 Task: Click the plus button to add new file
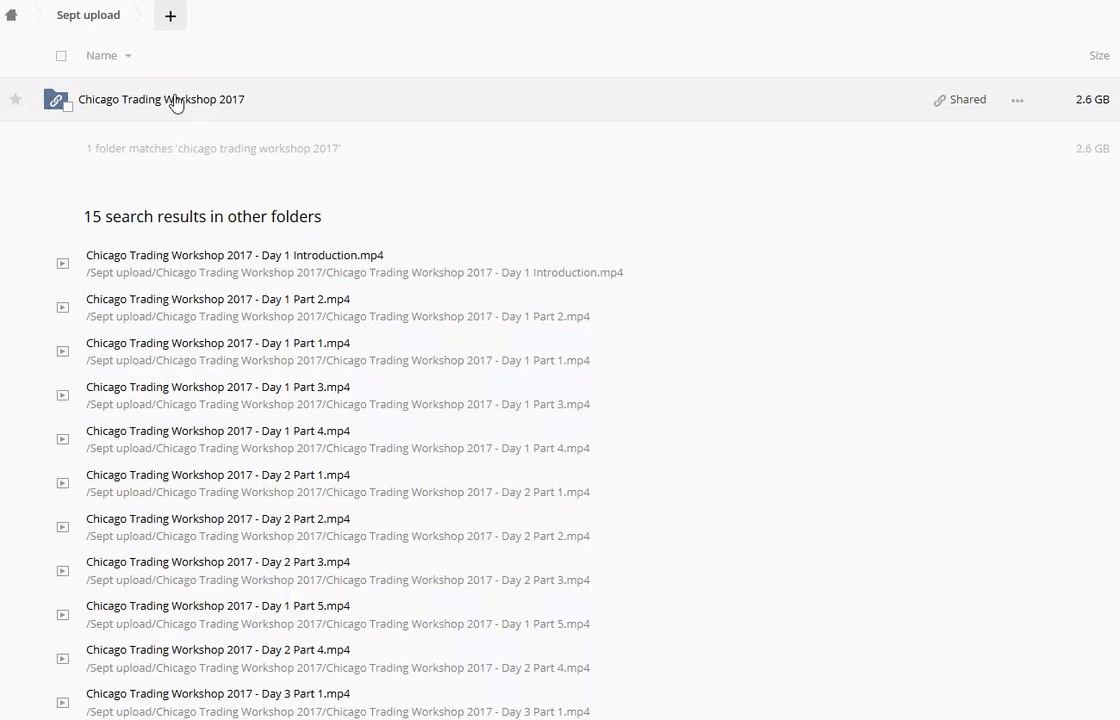click(170, 16)
